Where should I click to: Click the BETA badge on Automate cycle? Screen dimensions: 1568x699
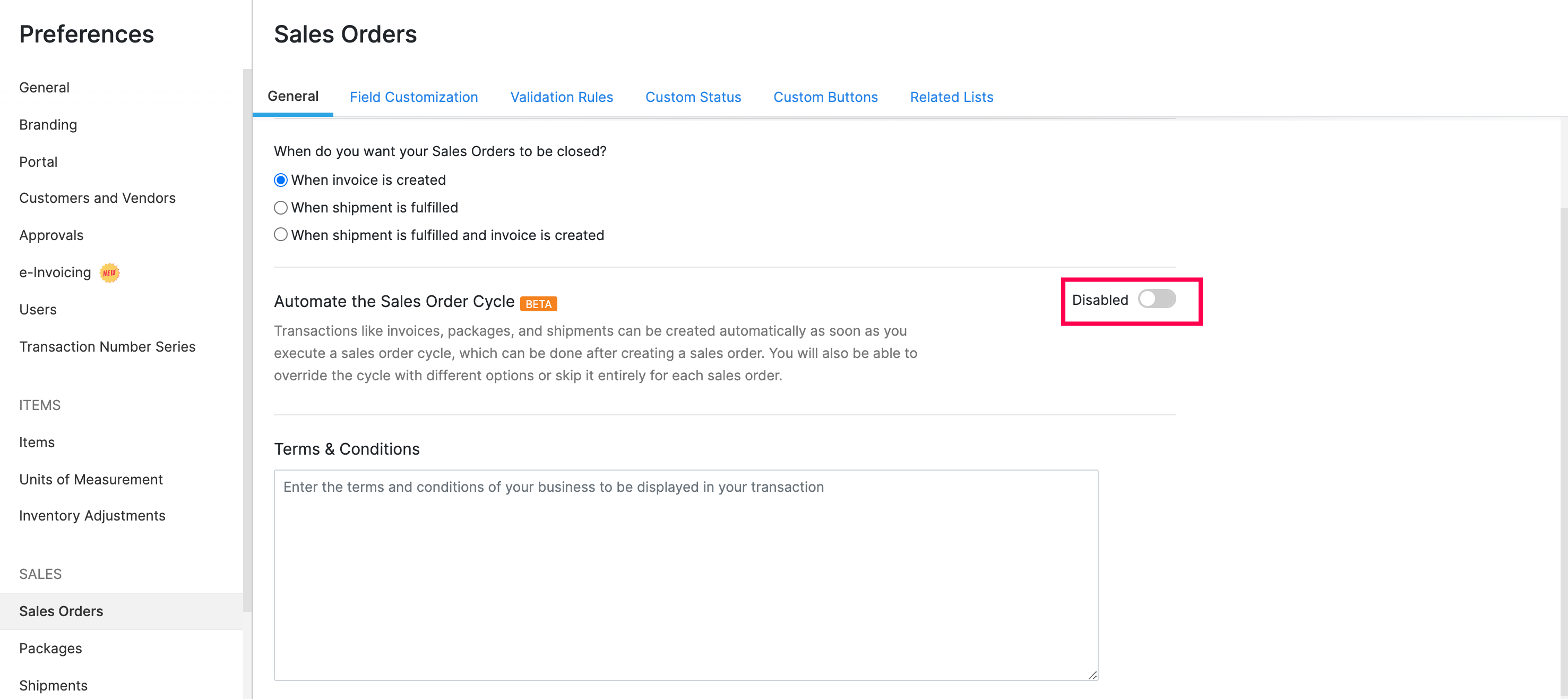coord(538,304)
